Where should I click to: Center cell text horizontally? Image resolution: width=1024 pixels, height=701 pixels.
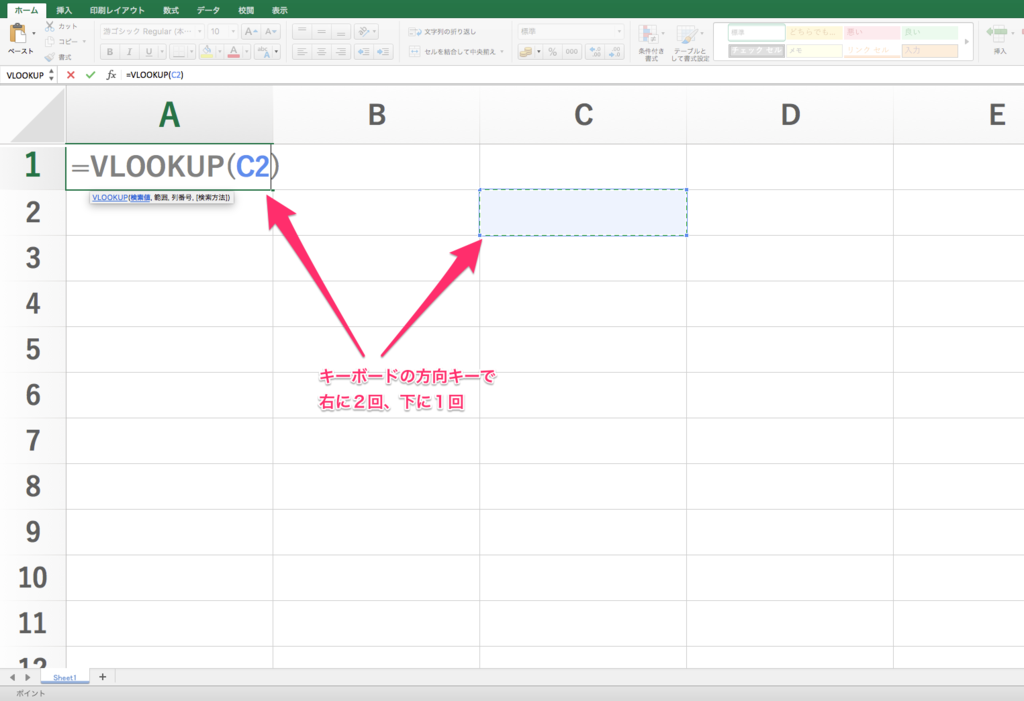point(321,52)
